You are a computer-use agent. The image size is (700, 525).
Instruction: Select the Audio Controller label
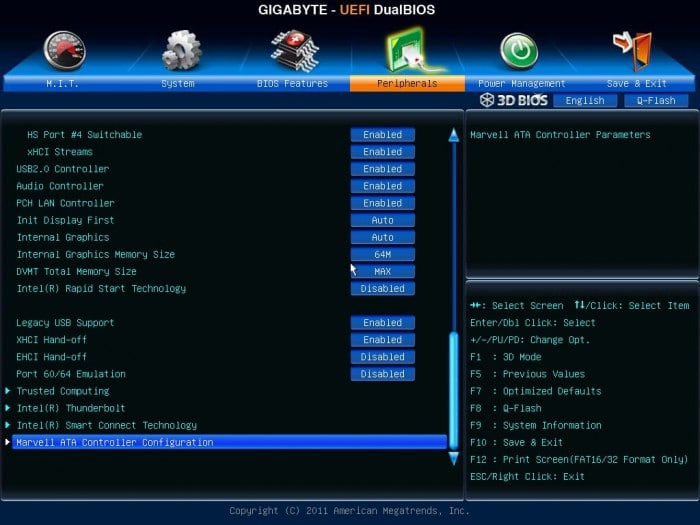(x=60, y=186)
